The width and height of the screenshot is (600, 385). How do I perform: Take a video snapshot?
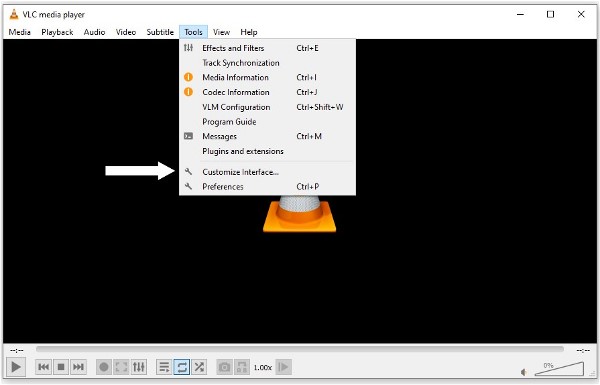pos(224,367)
